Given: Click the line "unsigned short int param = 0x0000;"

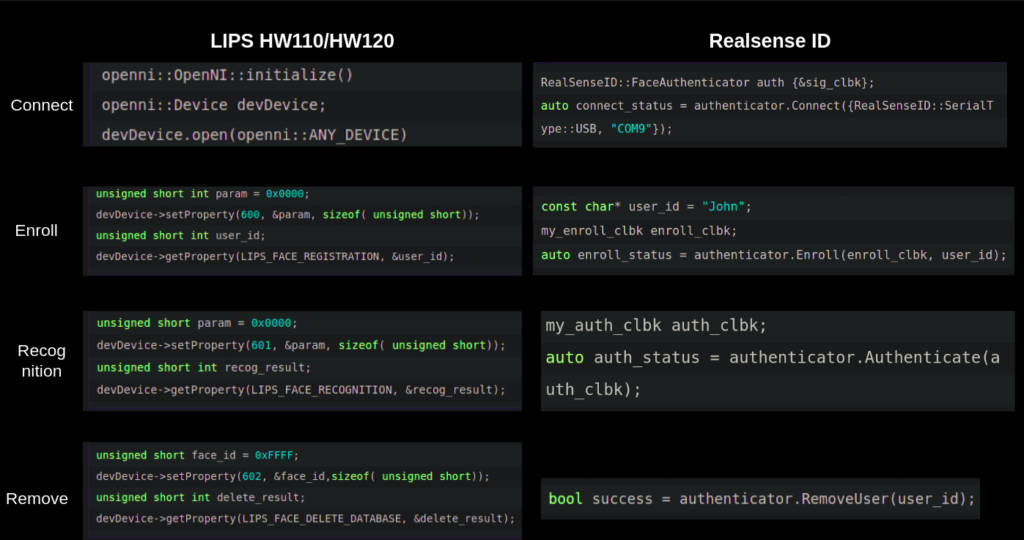Looking at the screenshot, I should [x=202, y=194].
